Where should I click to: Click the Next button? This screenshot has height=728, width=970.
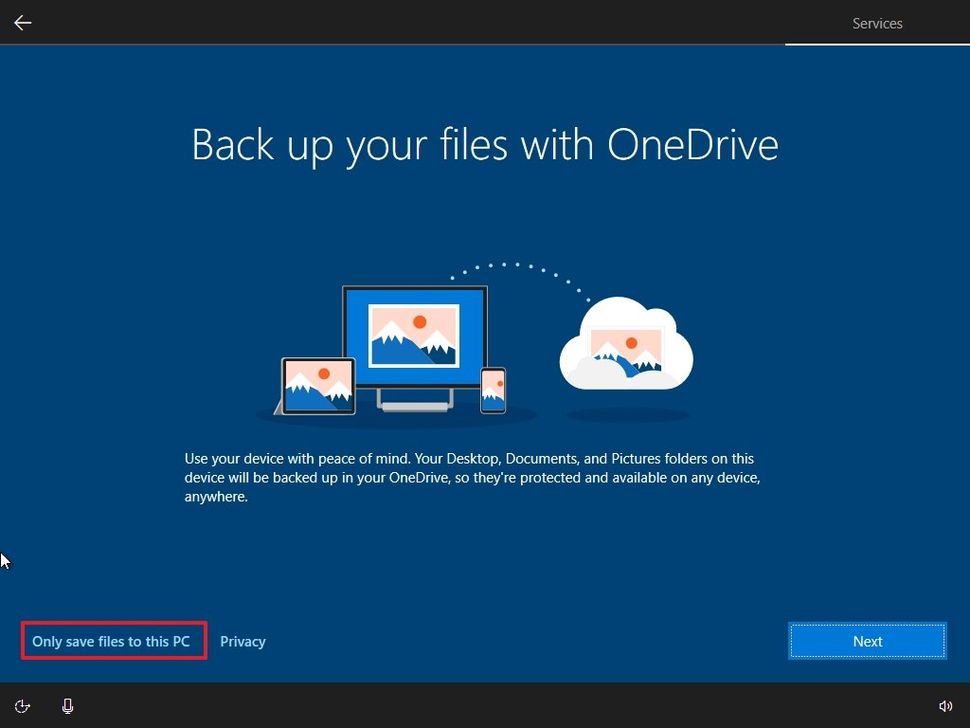coord(866,641)
